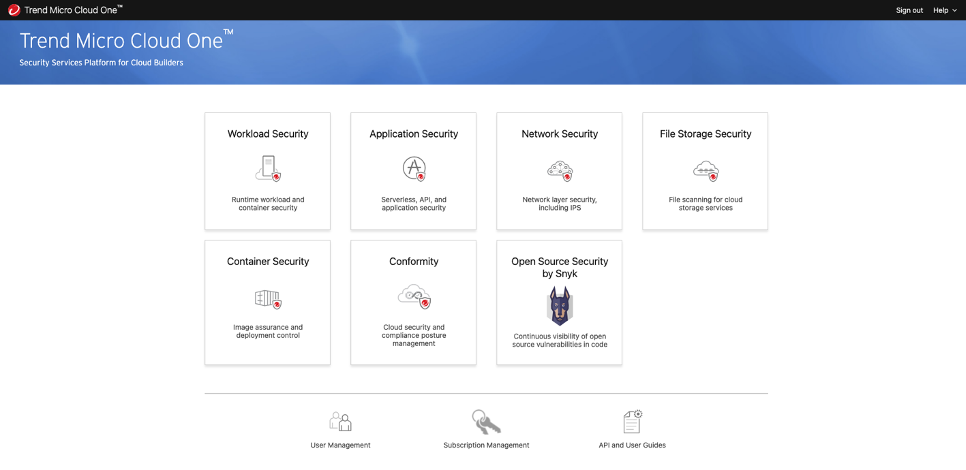Open the Container Security container icon
Viewport: 966px width, 470px height.
coord(268,299)
